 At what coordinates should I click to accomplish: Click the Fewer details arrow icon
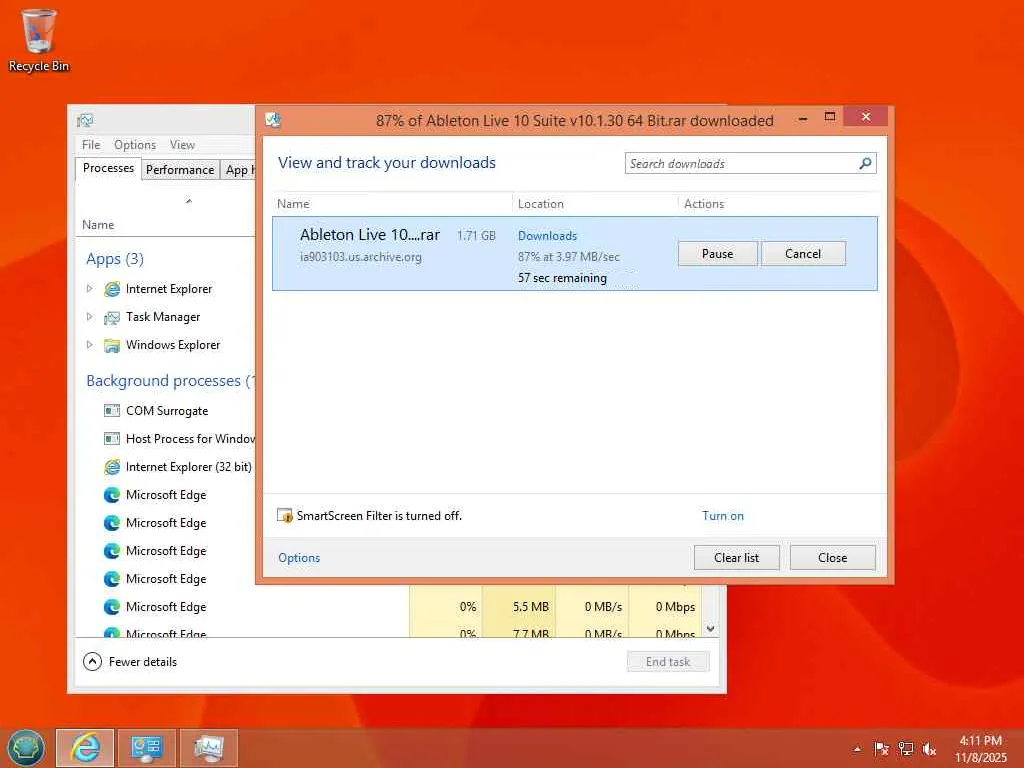click(x=93, y=662)
